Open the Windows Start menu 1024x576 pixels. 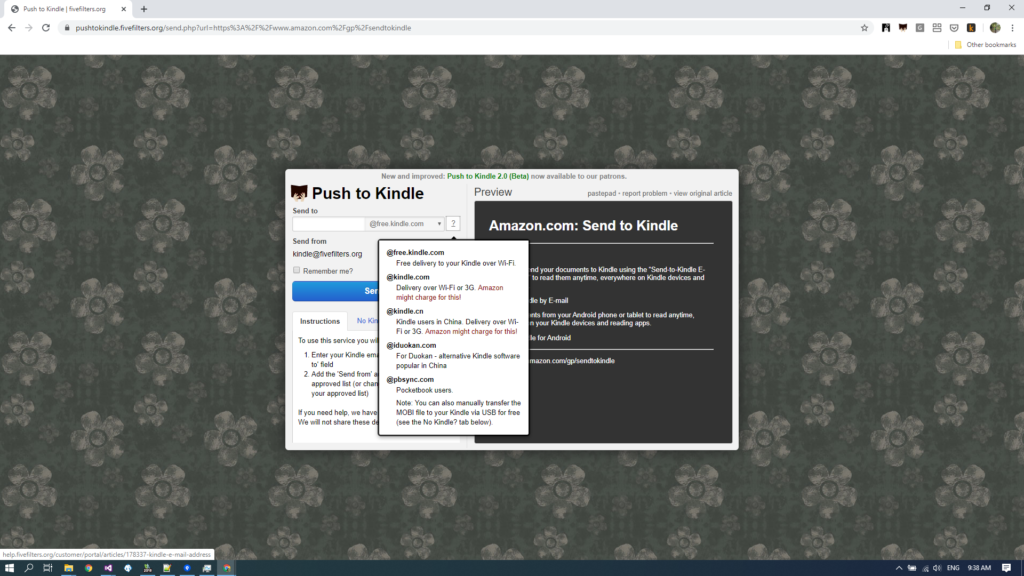tap(9, 568)
